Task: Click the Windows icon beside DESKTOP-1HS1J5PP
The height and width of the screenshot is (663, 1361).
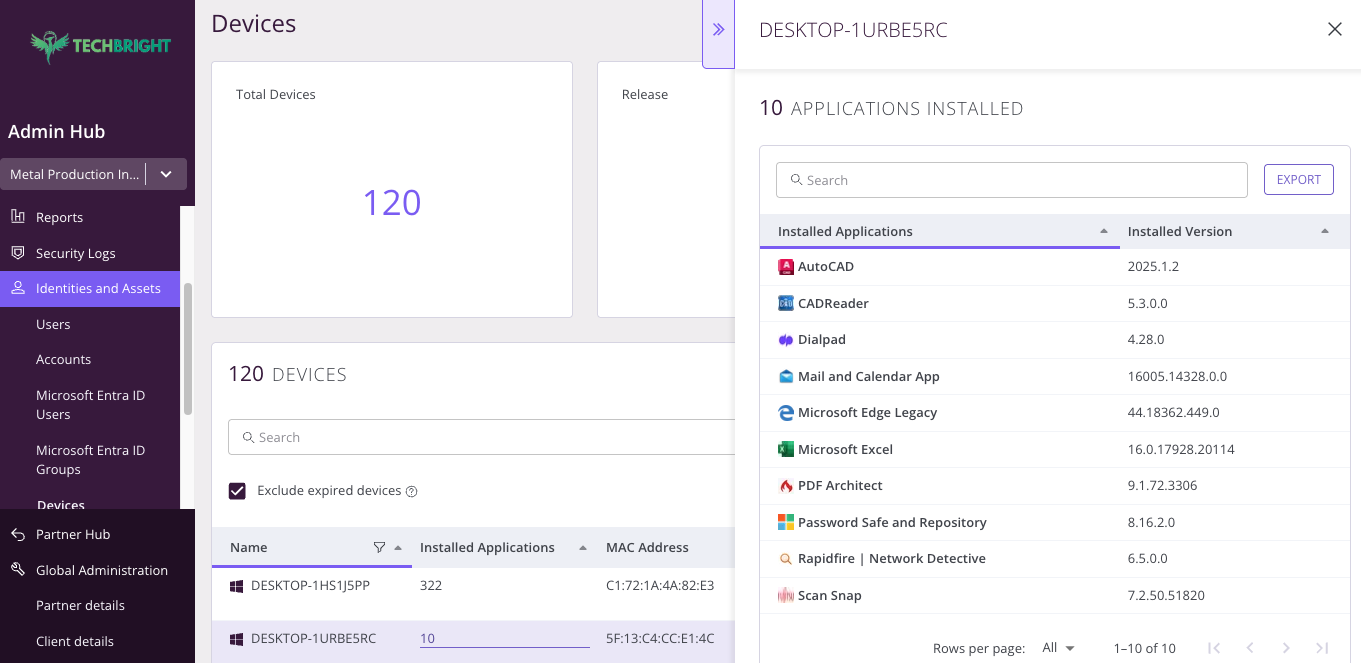Action: pos(237,586)
